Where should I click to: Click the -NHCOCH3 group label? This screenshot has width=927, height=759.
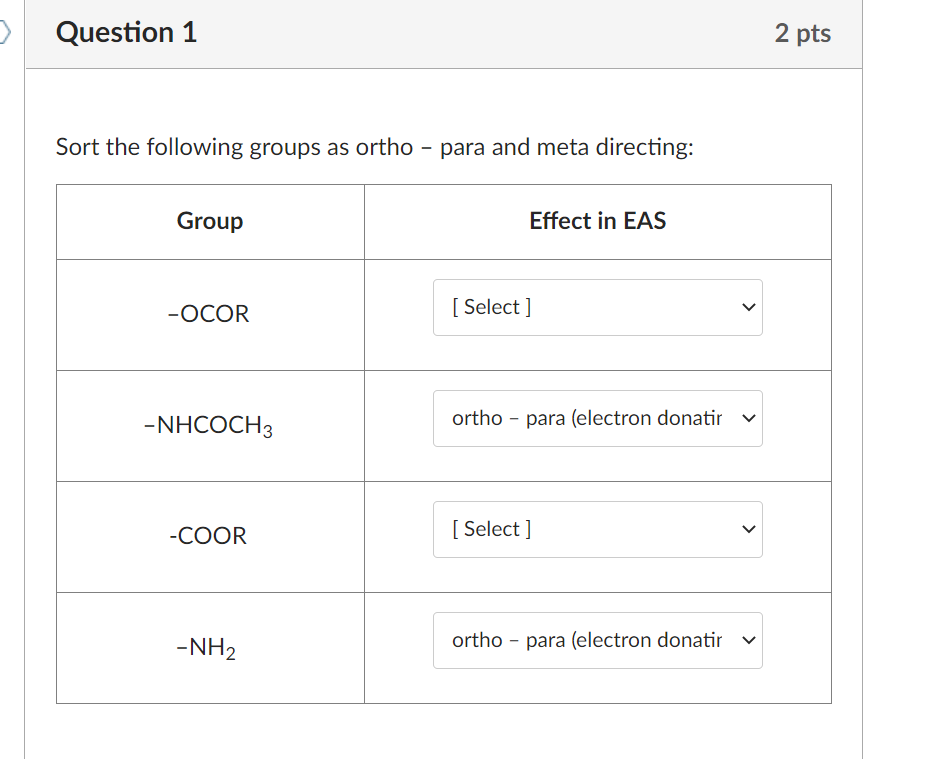[209, 427]
